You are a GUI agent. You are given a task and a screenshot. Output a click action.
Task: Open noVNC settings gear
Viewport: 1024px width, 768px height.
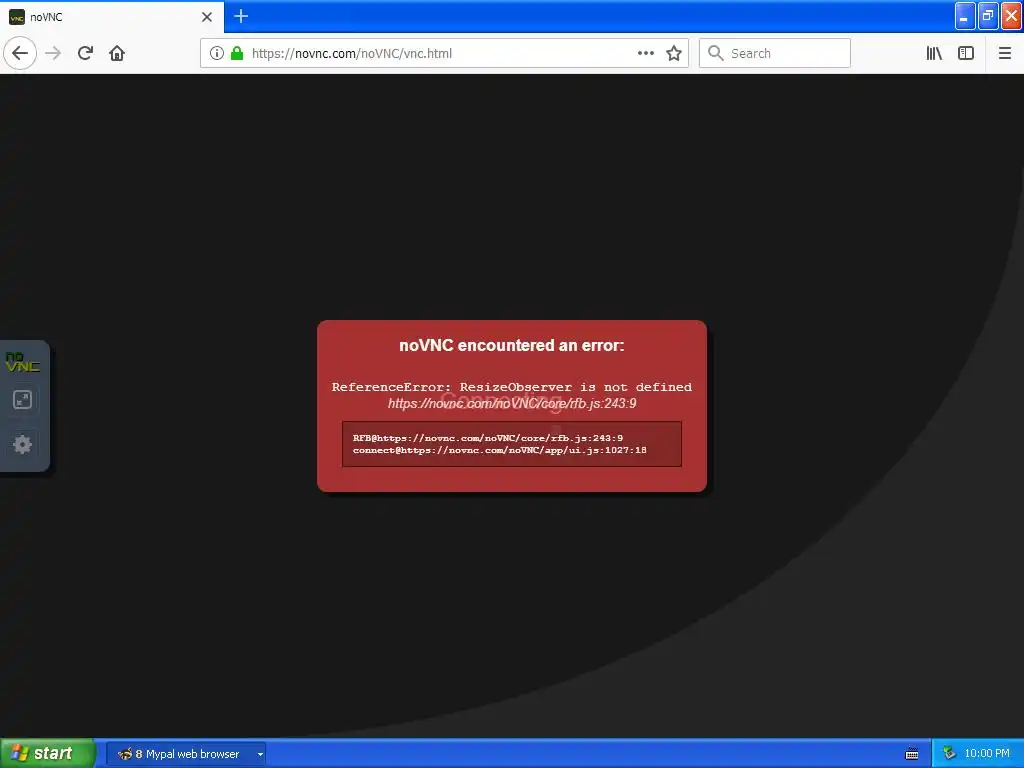[x=23, y=445]
